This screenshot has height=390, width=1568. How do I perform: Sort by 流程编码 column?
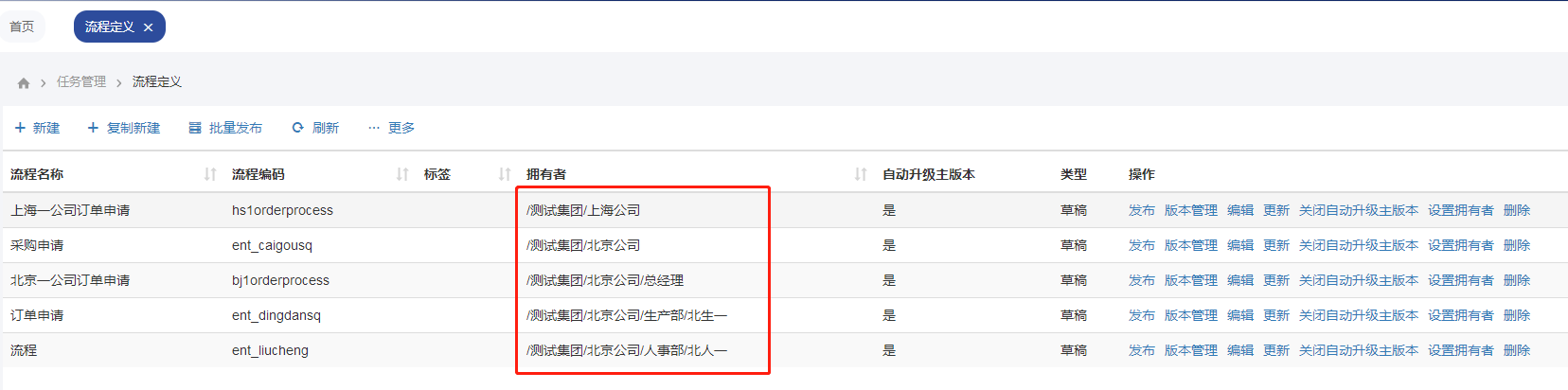click(402, 174)
